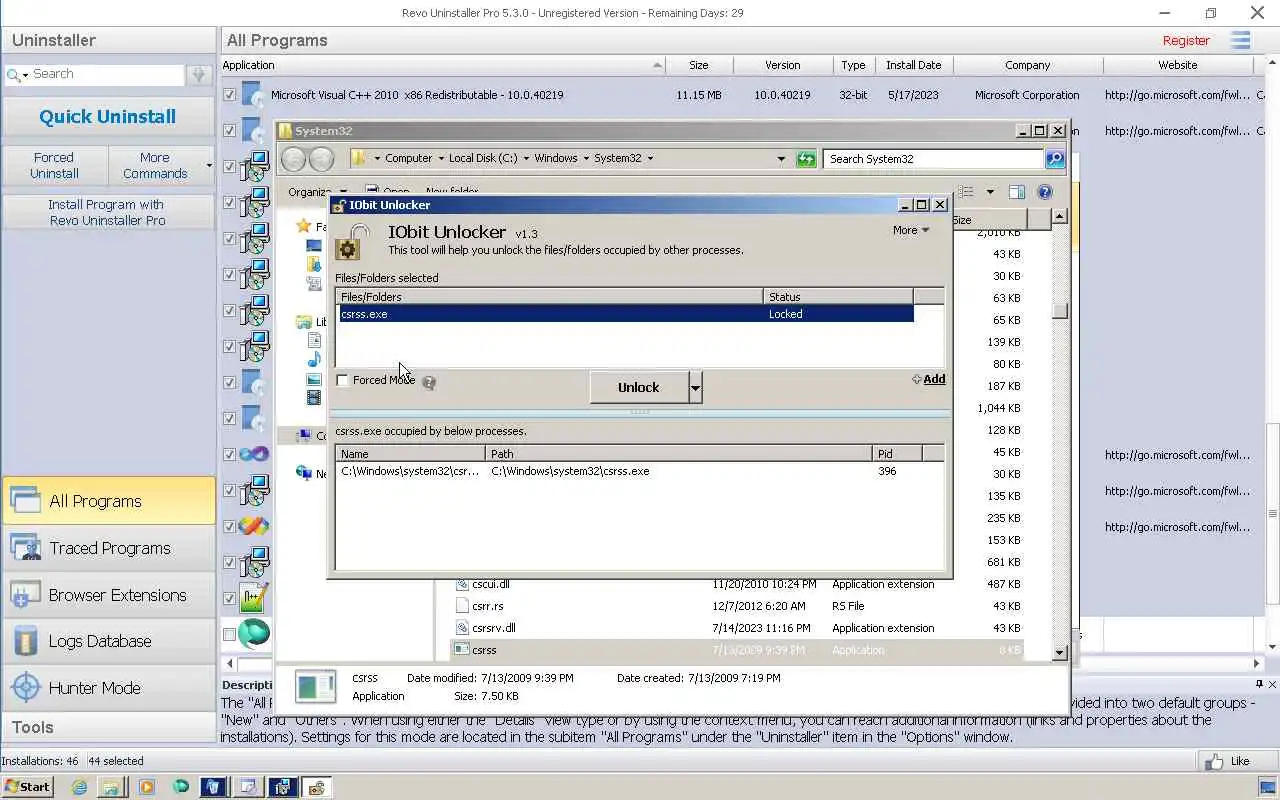Click the Logs Database sidebar icon

pyautogui.click(x=25, y=641)
